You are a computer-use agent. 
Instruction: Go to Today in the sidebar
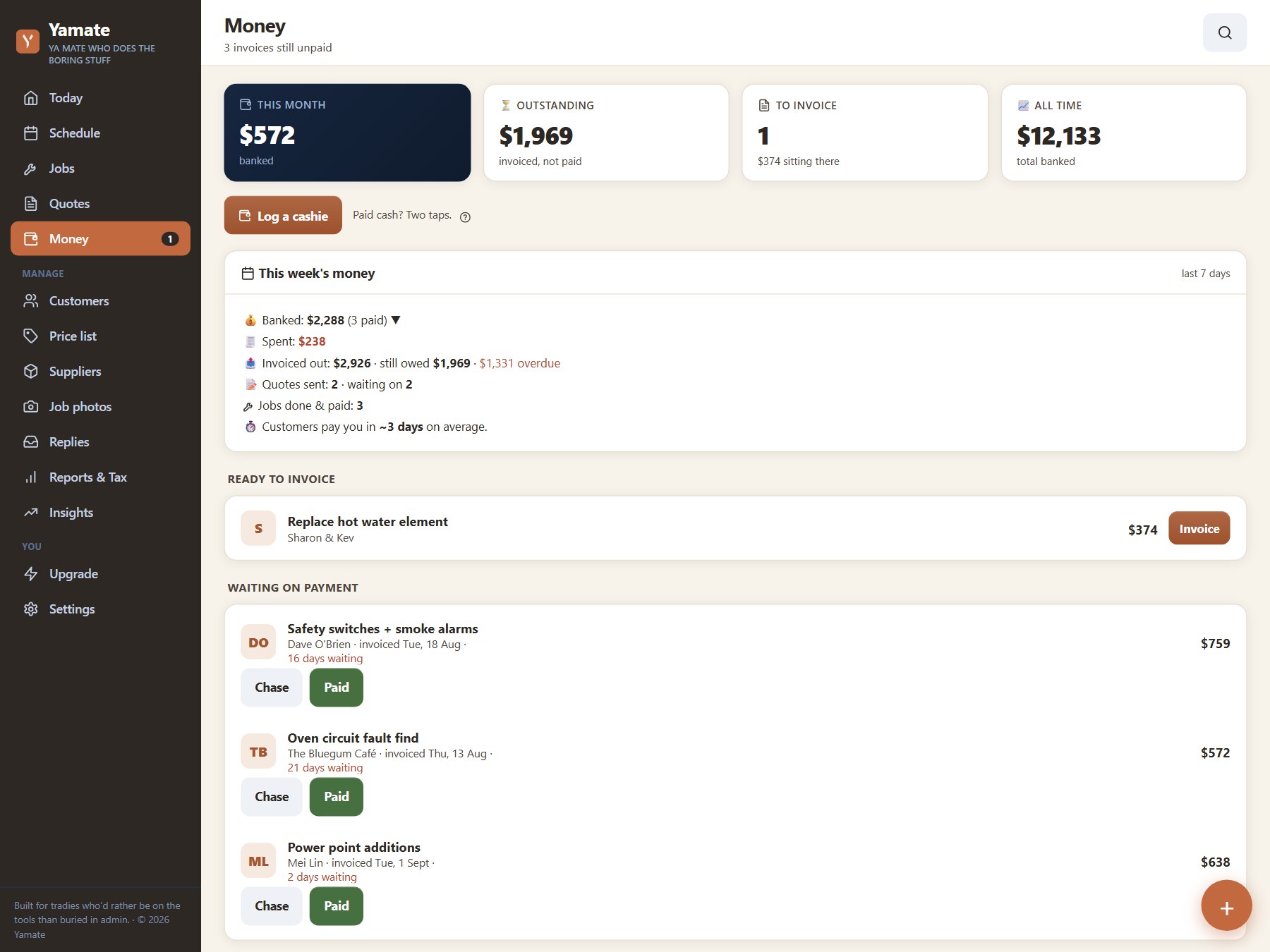pyautogui.click(x=100, y=98)
